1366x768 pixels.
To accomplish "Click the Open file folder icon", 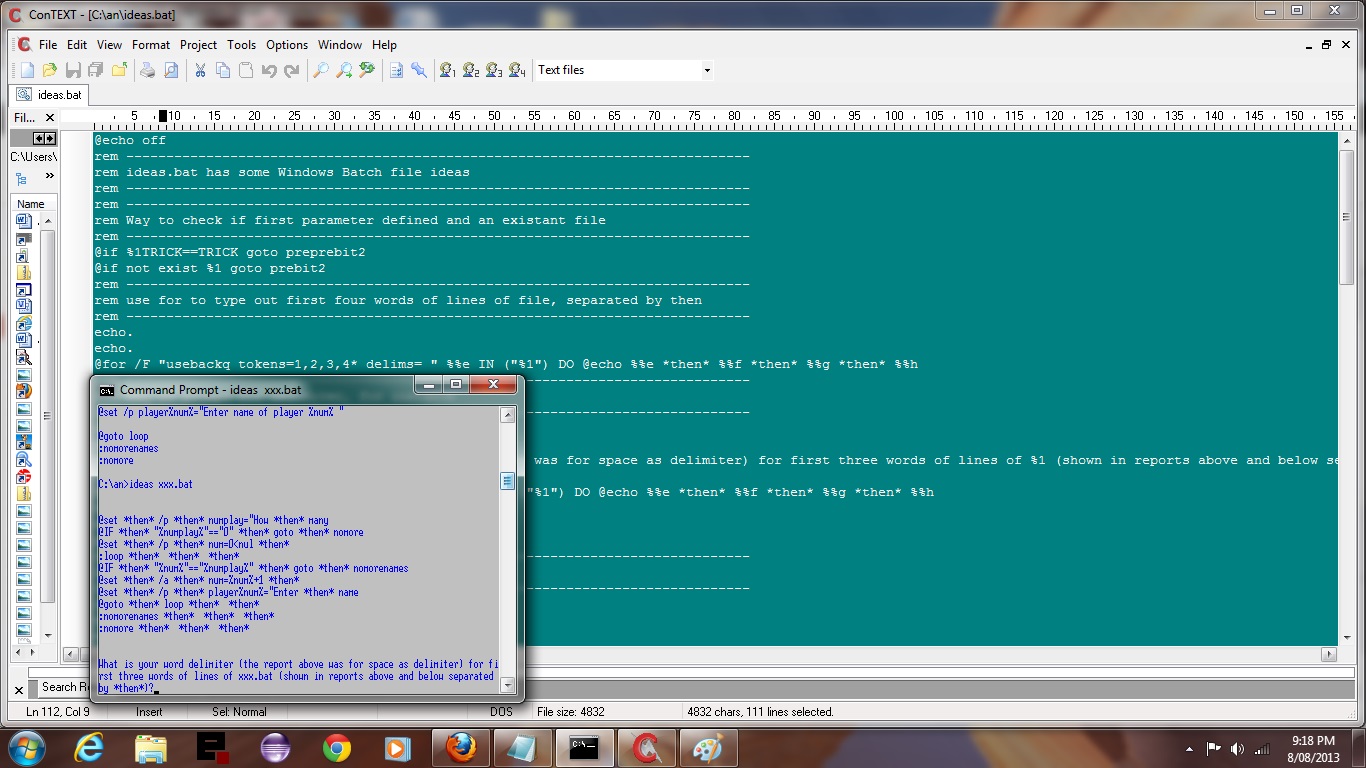I will click(50, 70).
